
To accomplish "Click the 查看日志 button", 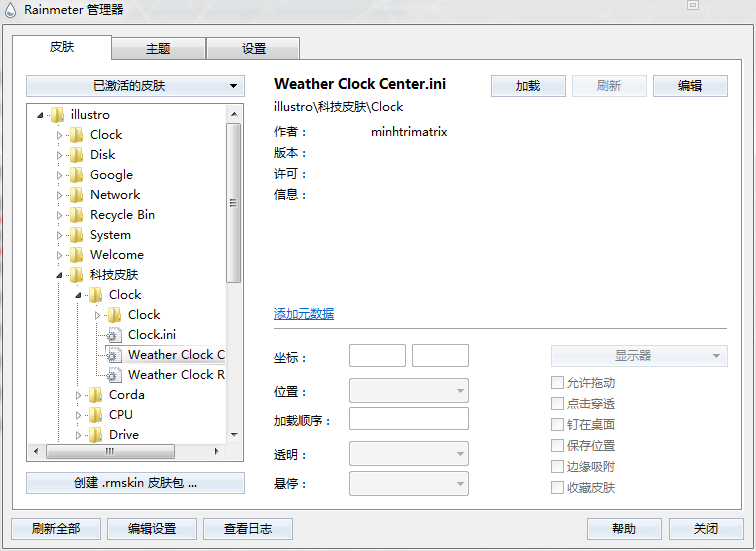I will [x=248, y=529].
